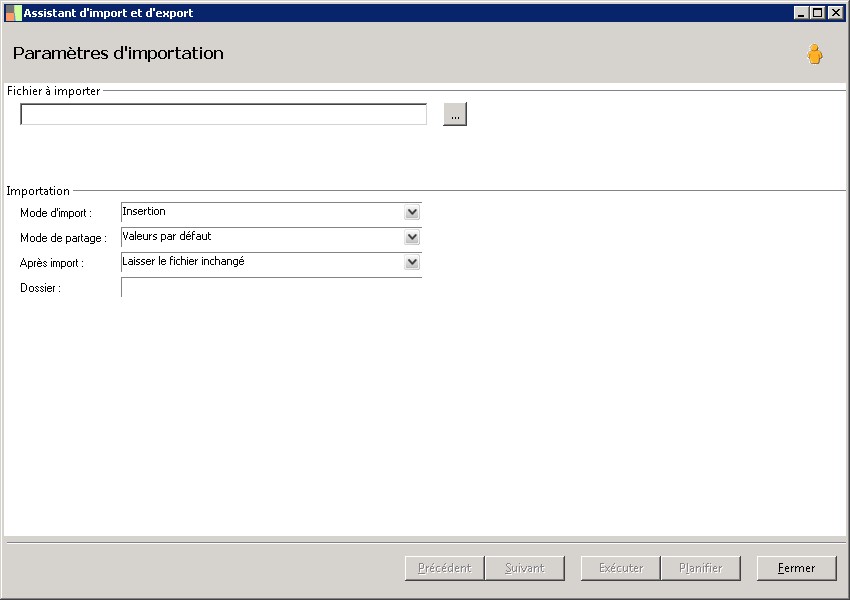Click the Fichier à importer group label

tap(53, 91)
